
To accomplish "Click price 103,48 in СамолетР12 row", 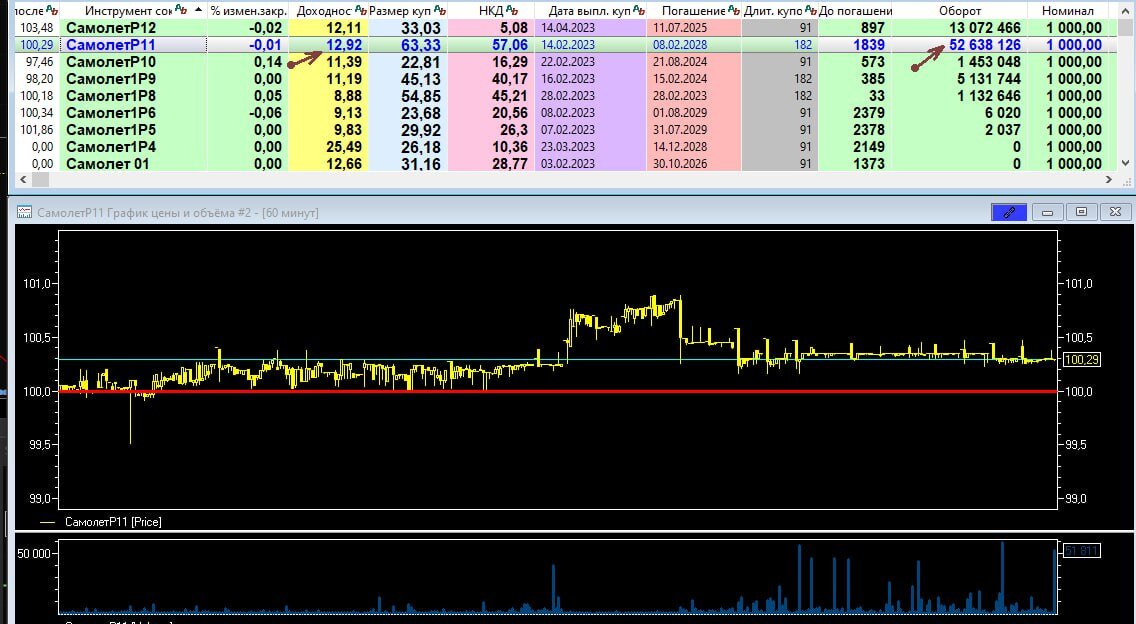I will pyautogui.click(x=39, y=28).
